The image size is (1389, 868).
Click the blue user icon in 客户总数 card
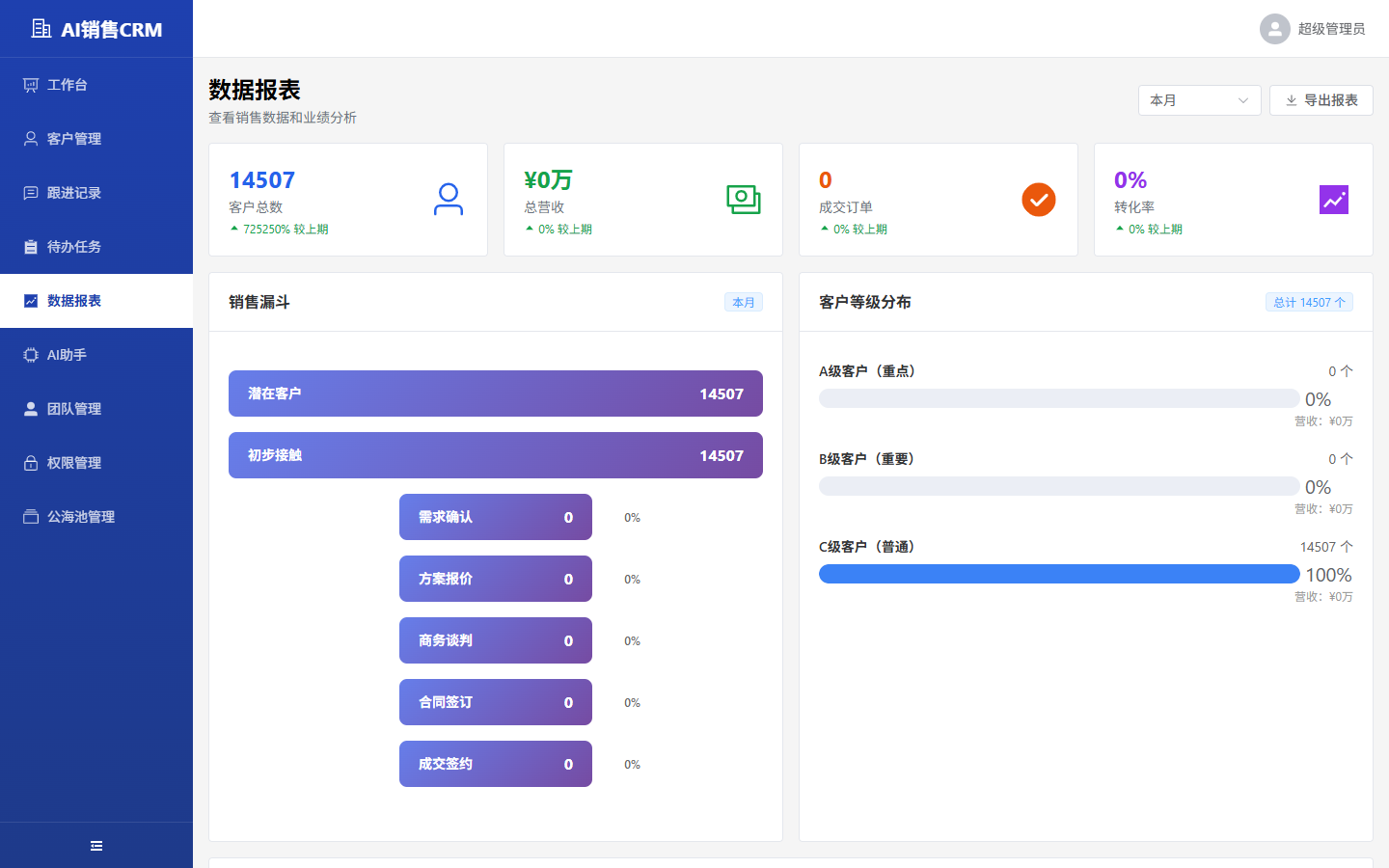coord(449,200)
